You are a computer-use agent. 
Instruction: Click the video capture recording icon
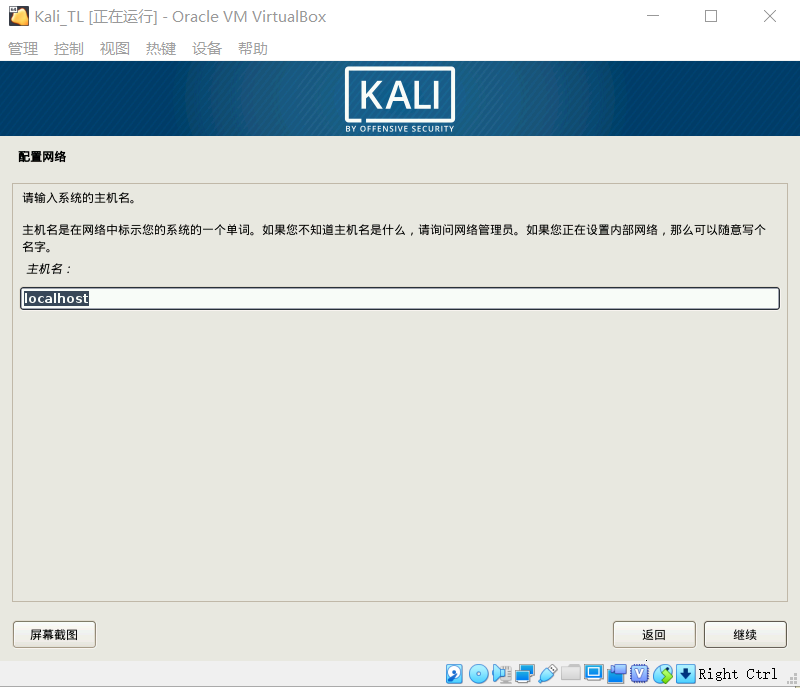coord(616,674)
